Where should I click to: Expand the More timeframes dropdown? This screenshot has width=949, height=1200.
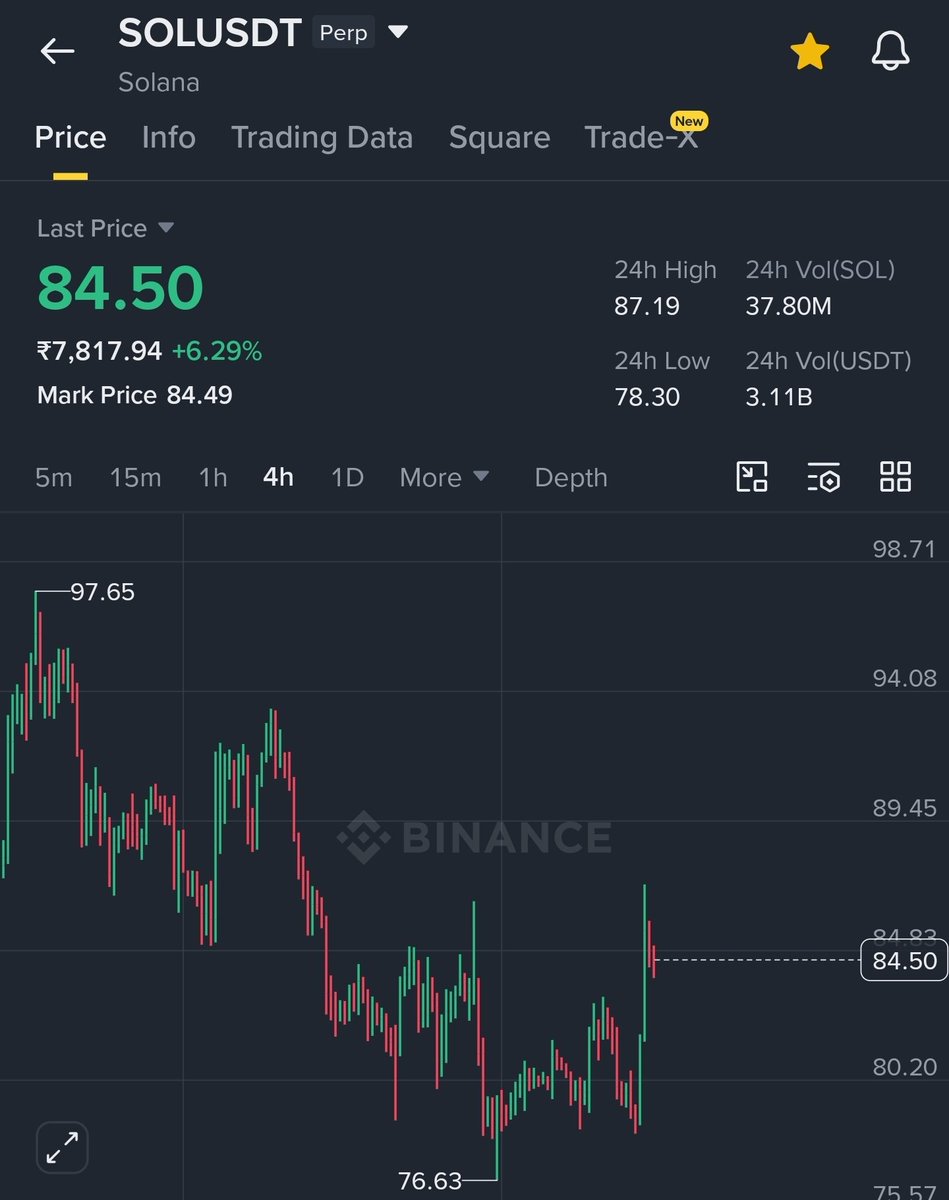click(x=444, y=477)
